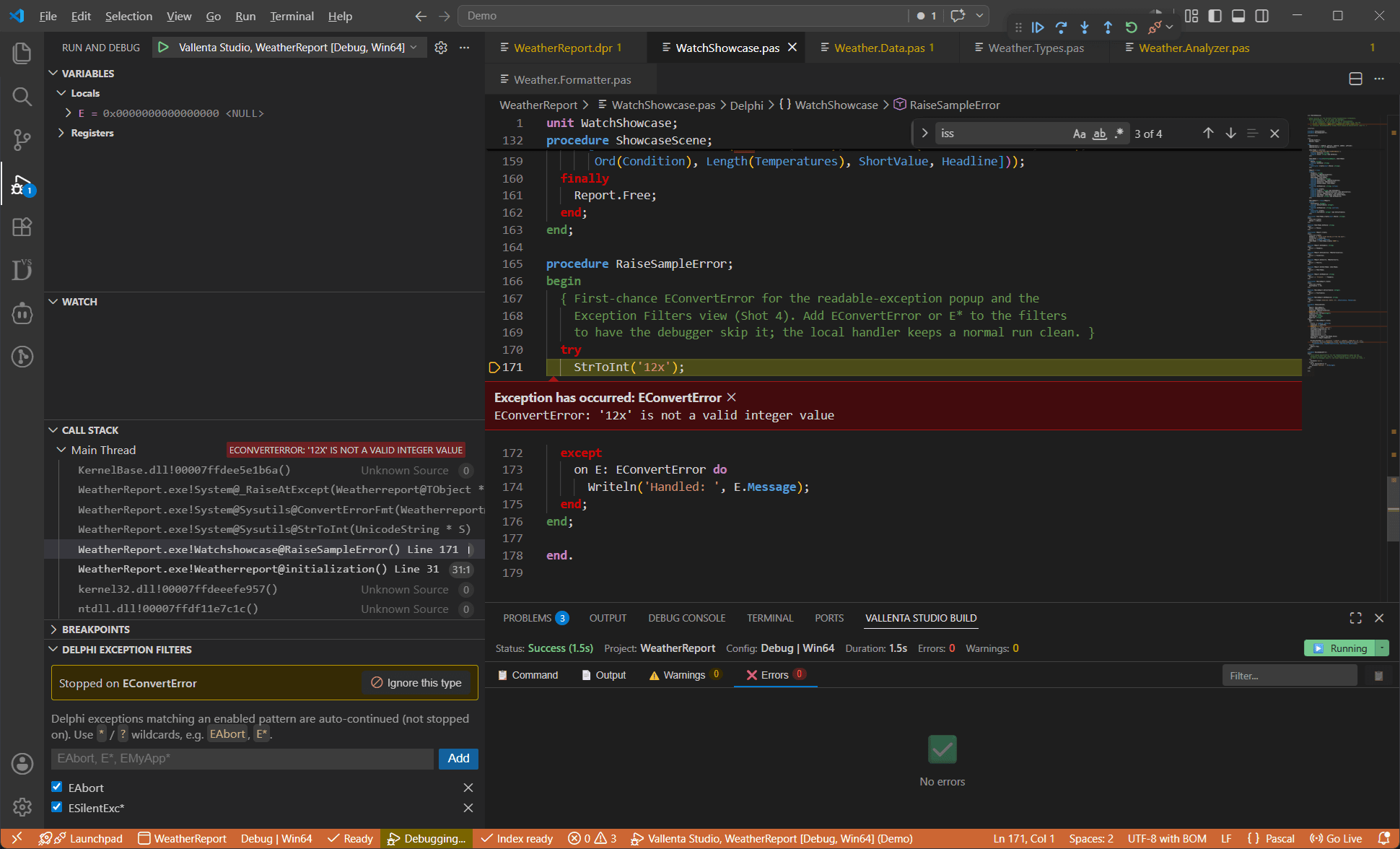Click the Add exception filter button
1400x849 pixels.
(x=458, y=759)
